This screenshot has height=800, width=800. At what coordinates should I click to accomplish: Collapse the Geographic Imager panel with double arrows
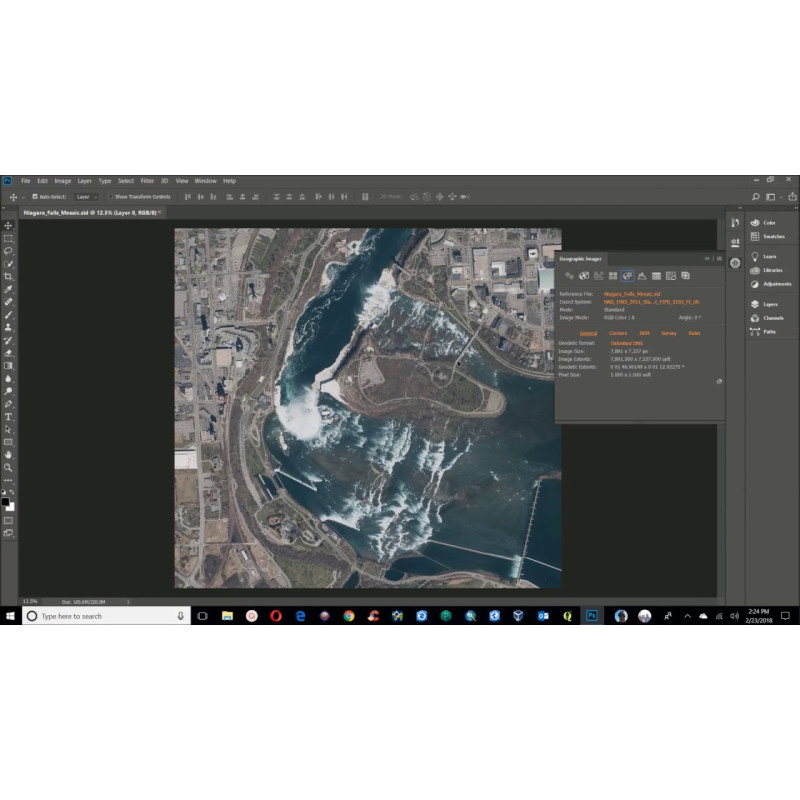point(707,258)
